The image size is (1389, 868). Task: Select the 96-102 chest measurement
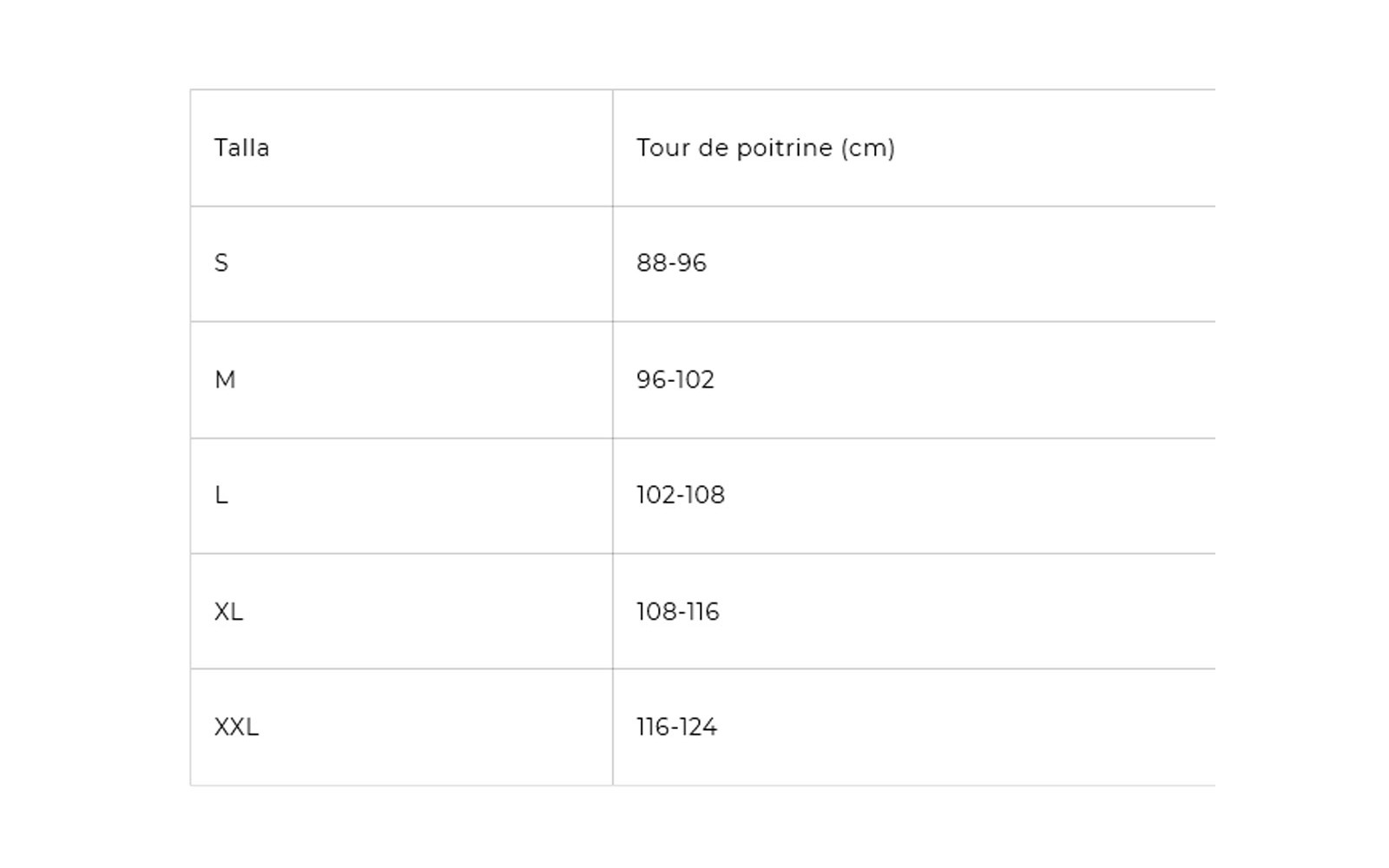tap(675, 379)
